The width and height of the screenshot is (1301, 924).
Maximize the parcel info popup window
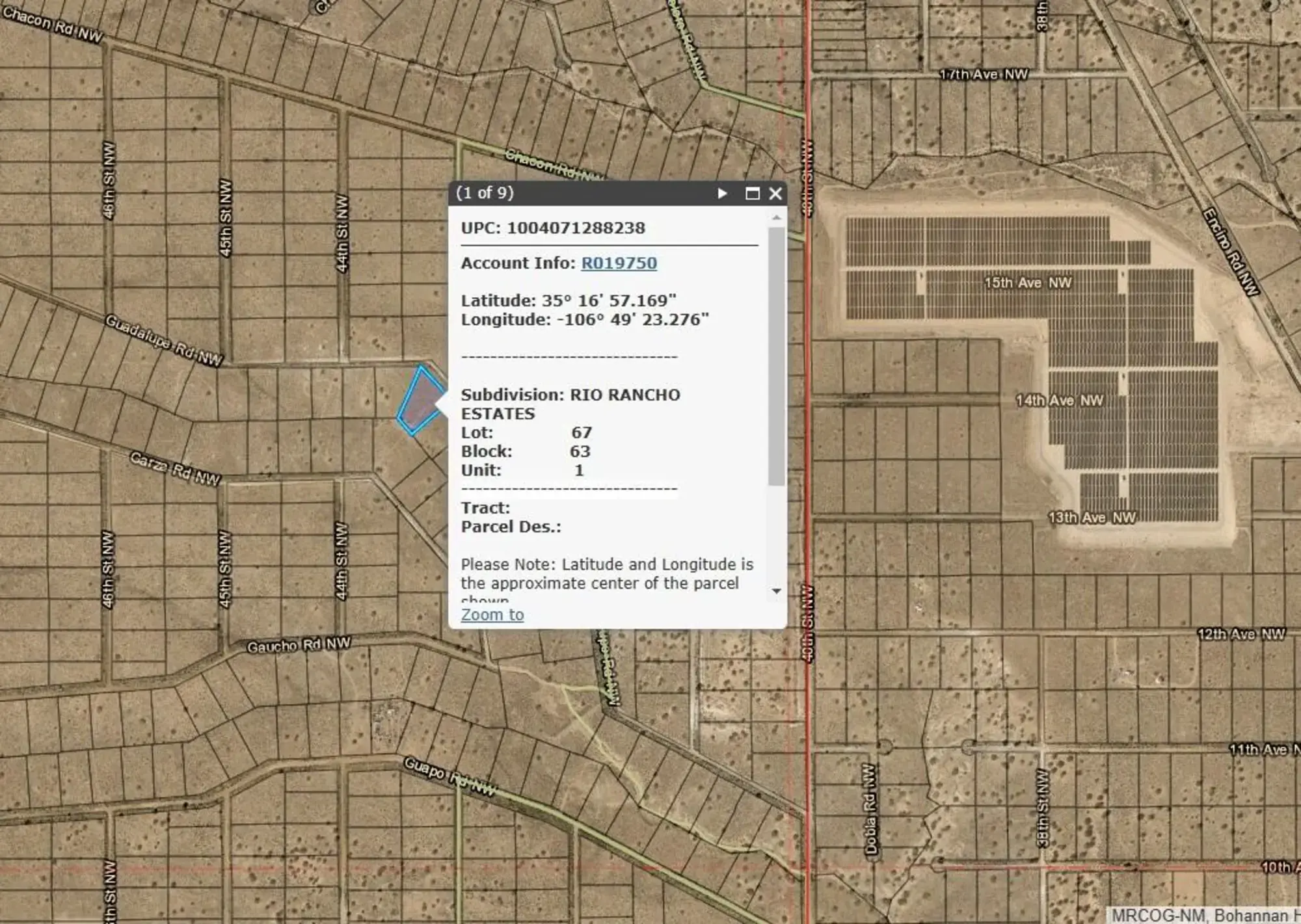click(x=751, y=193)
